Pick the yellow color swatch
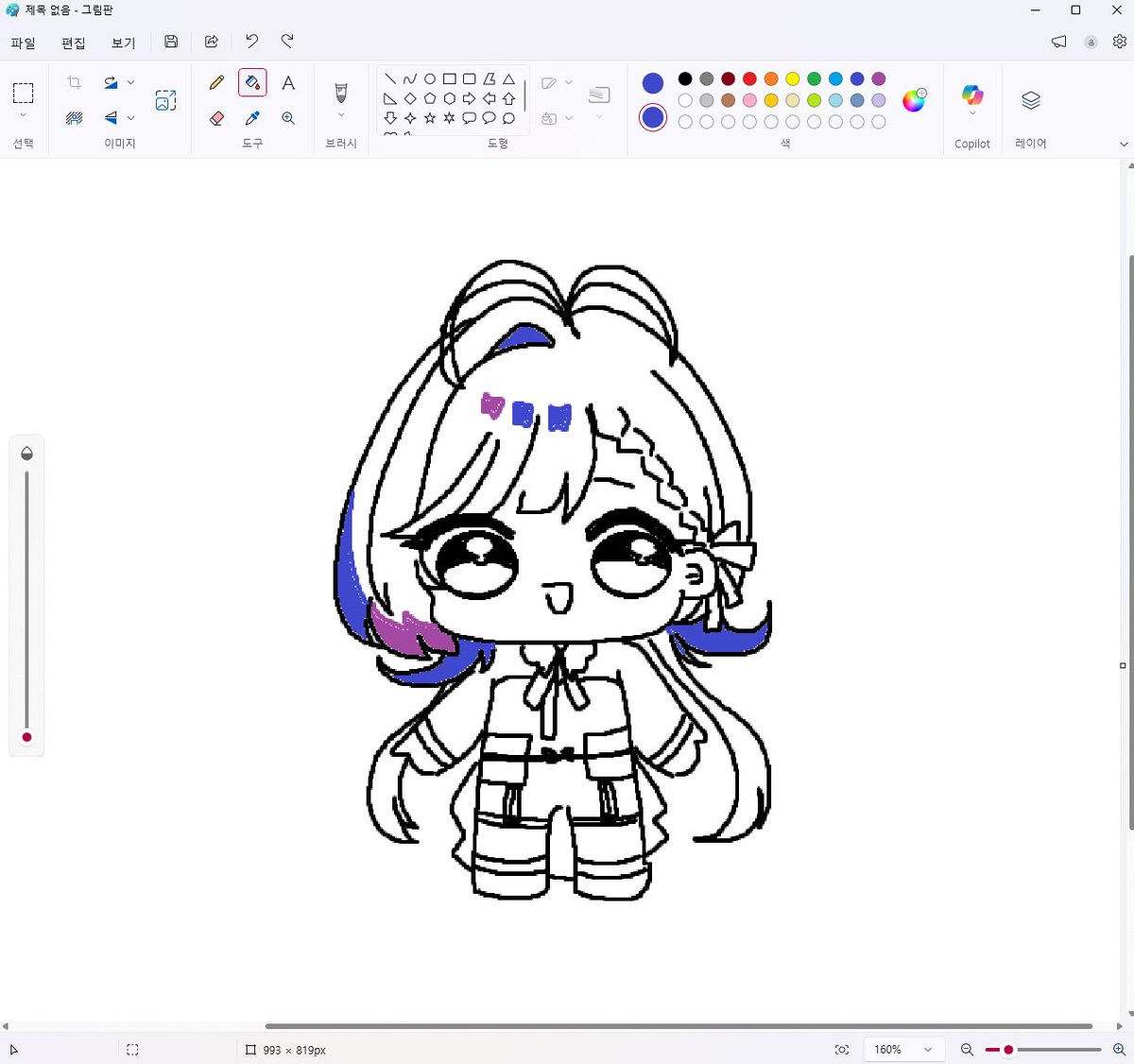Image resolution: width=1134 pixels, height=1064 pixels. (x=793, y=78)
